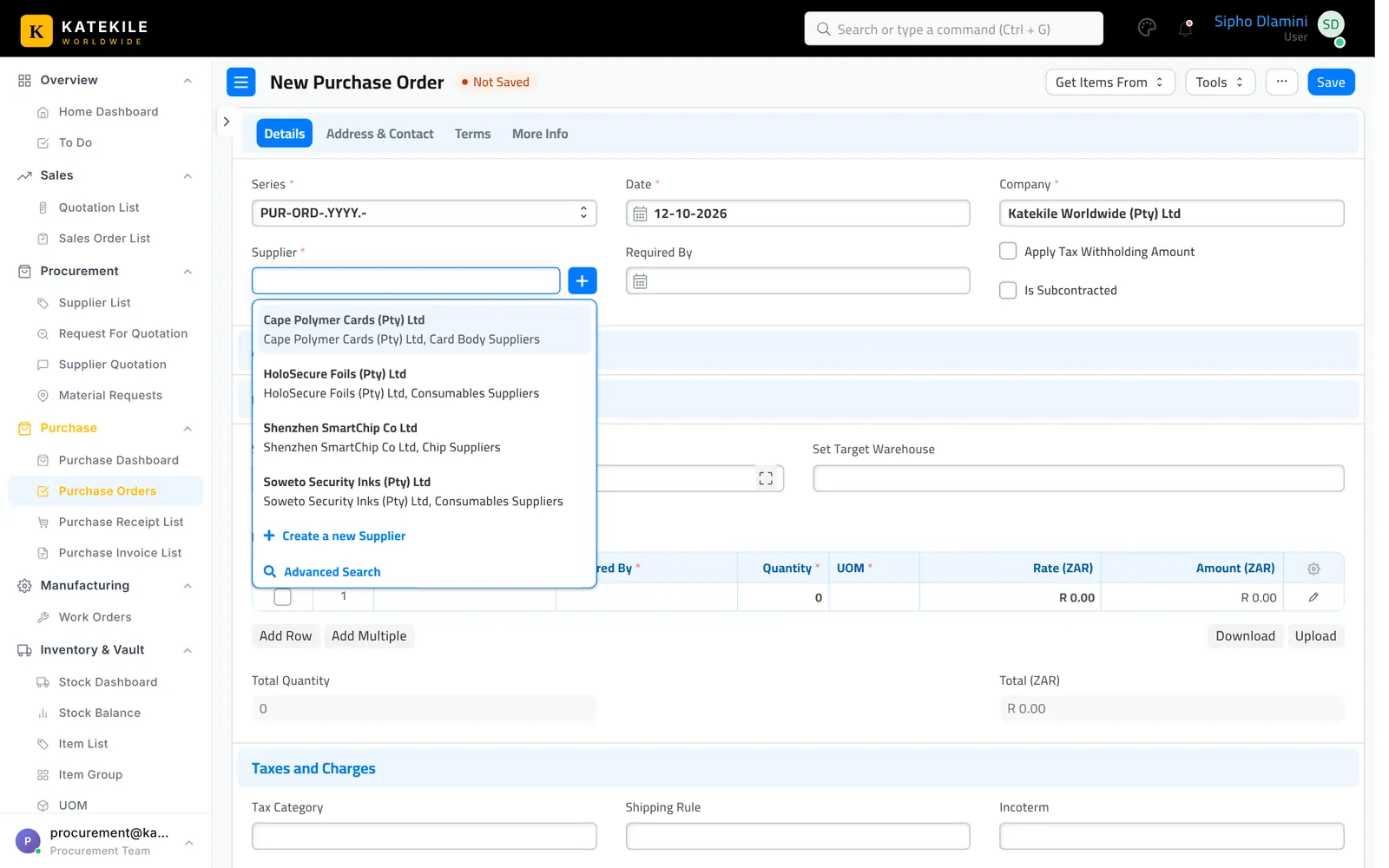Tick the items row 1 checkbox
Image resolution: width=1389 pixels, height=868 pixels.
[x=282, y=597]
